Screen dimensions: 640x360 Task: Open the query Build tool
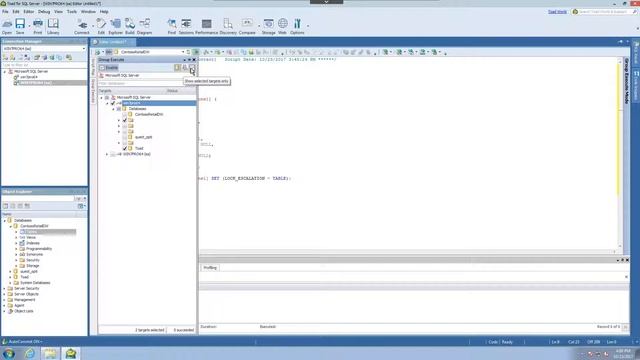click(x=130, y=26)
